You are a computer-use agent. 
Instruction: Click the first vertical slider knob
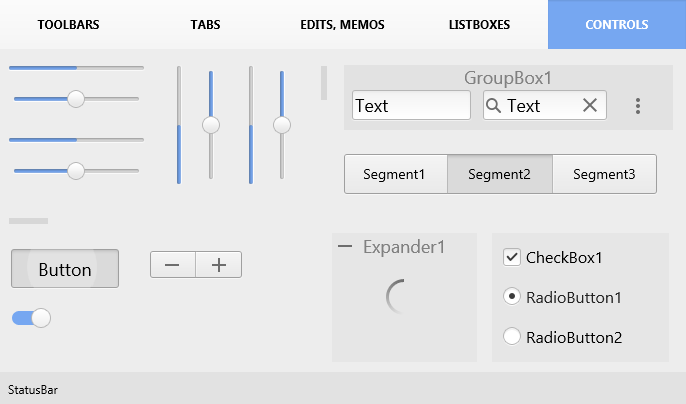(x=211, y=125)
